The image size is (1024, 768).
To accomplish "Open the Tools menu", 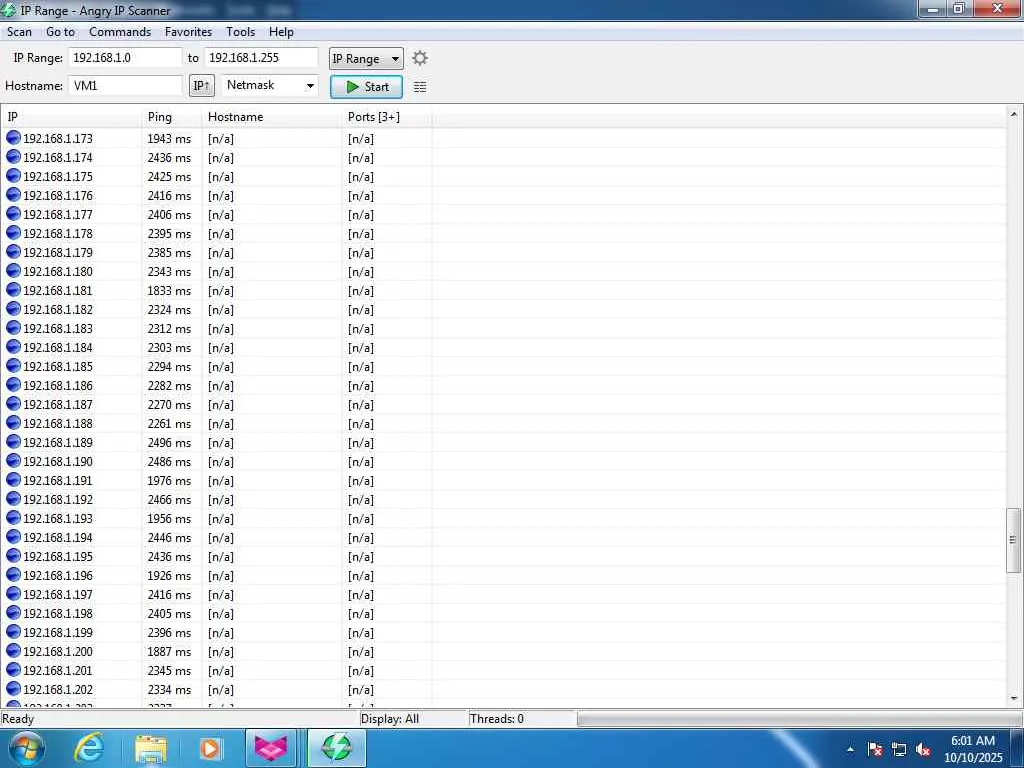I will pos(240,32).
